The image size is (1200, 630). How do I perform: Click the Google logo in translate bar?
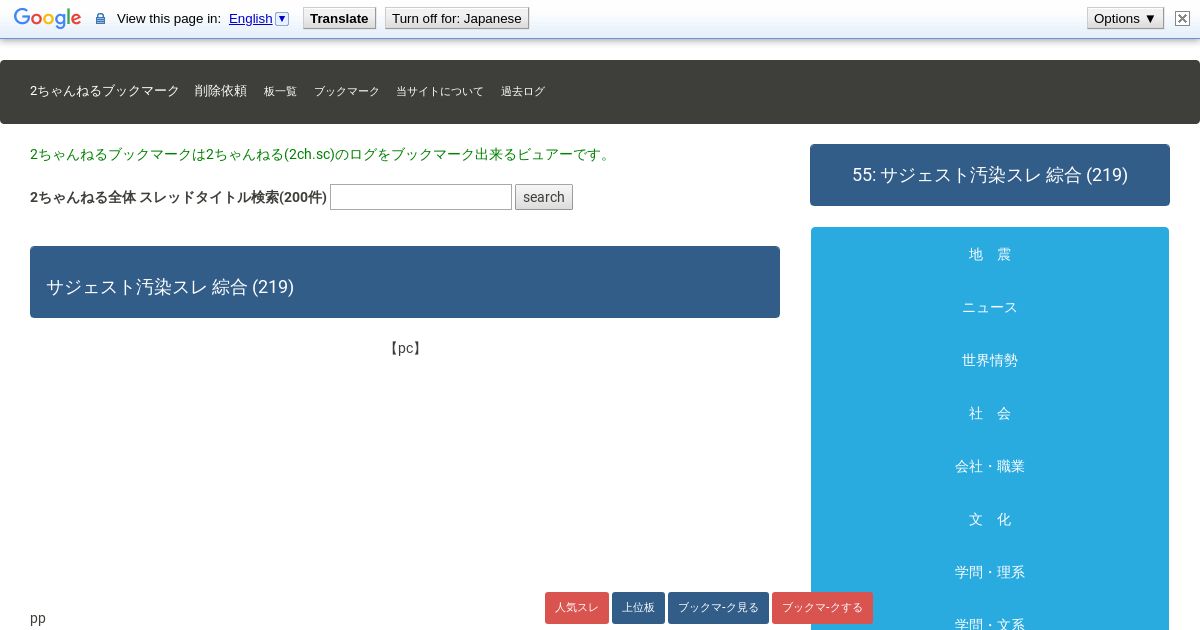(47, 18)
